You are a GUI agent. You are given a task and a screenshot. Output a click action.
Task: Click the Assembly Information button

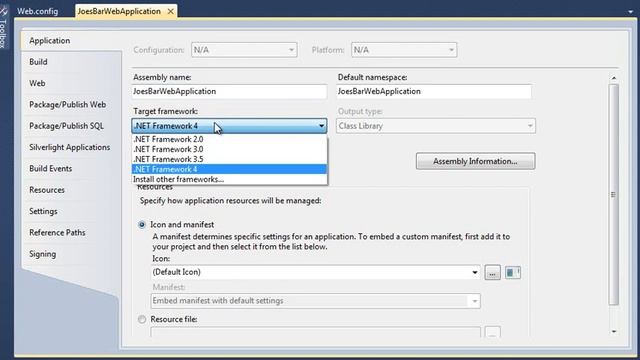(x=476, y=161)
